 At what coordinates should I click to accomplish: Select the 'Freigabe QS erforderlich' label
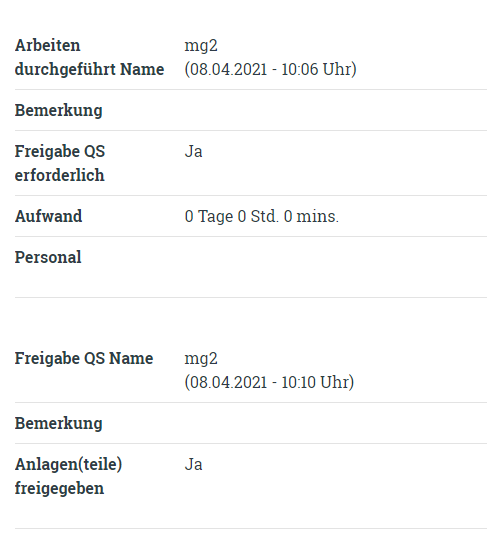[x=60, y=163]
